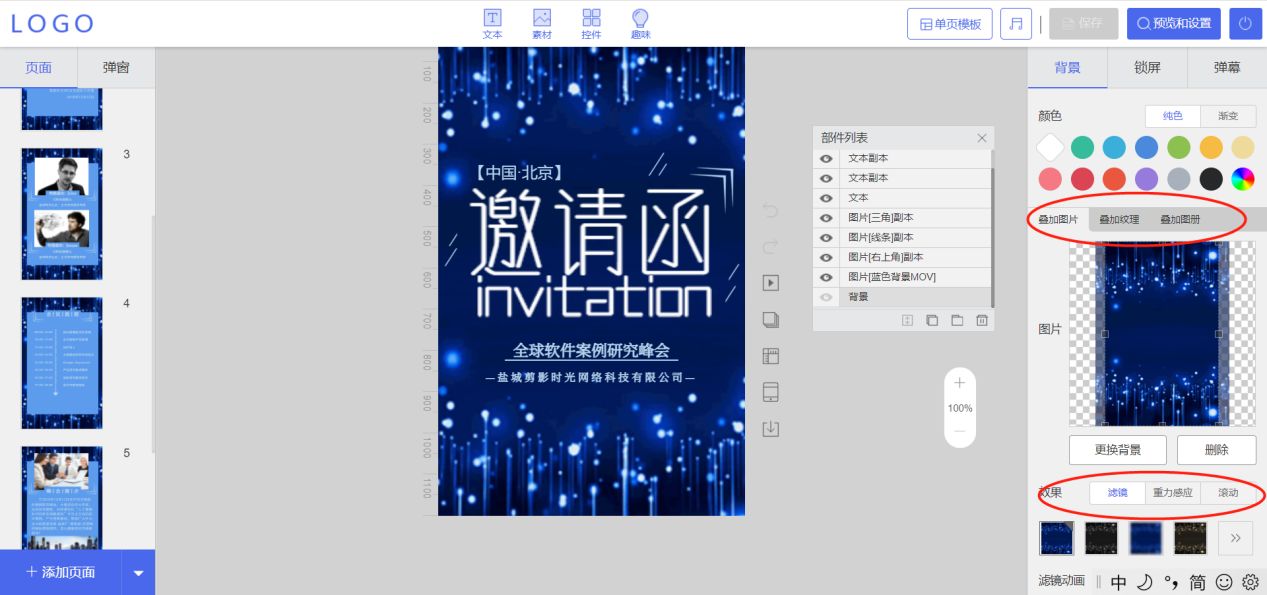Switch to the 弹窗 tab
Viewport: 1267px width, 595px height.
116,68
